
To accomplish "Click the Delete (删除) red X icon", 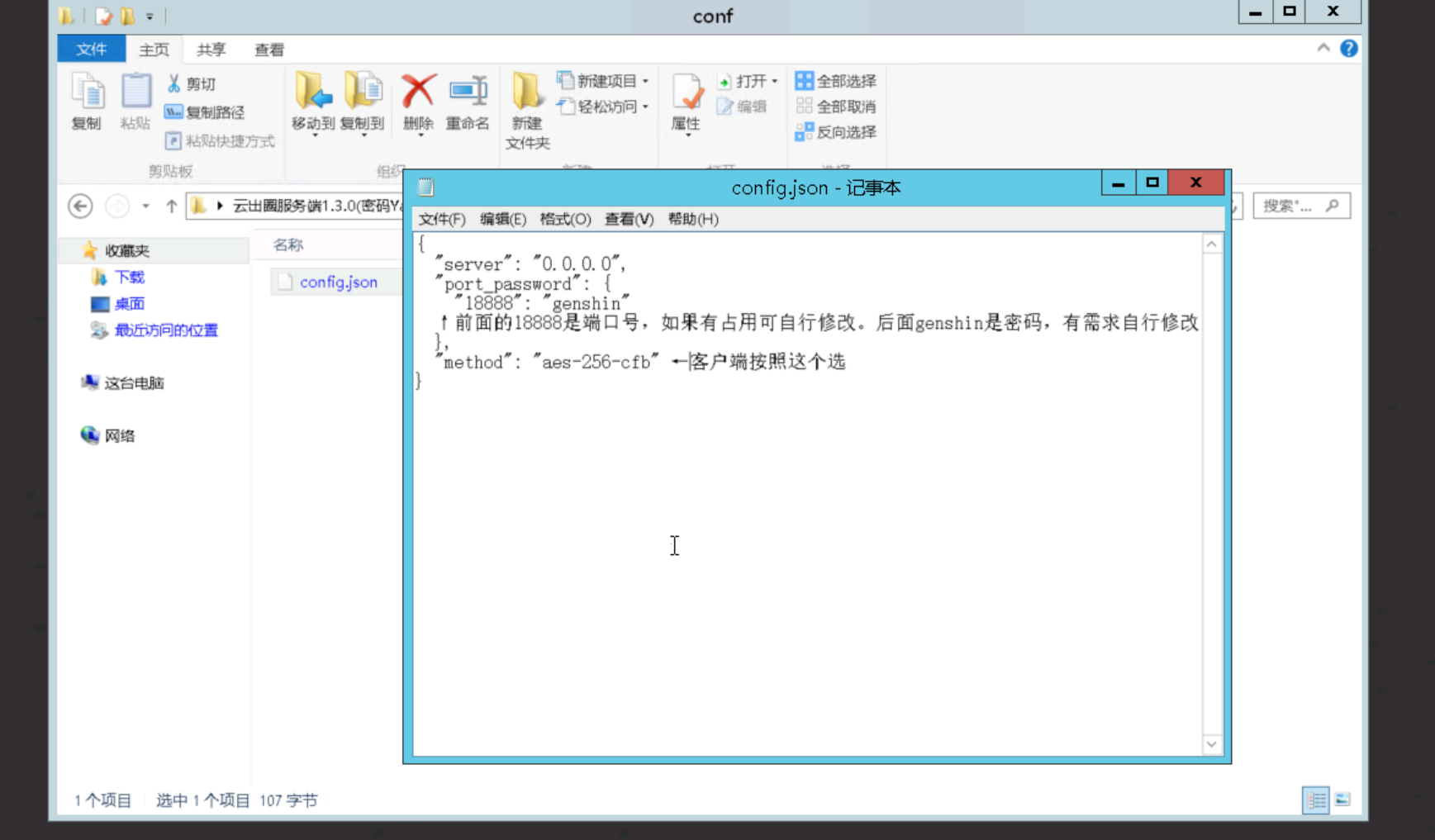I will (418, 101).
